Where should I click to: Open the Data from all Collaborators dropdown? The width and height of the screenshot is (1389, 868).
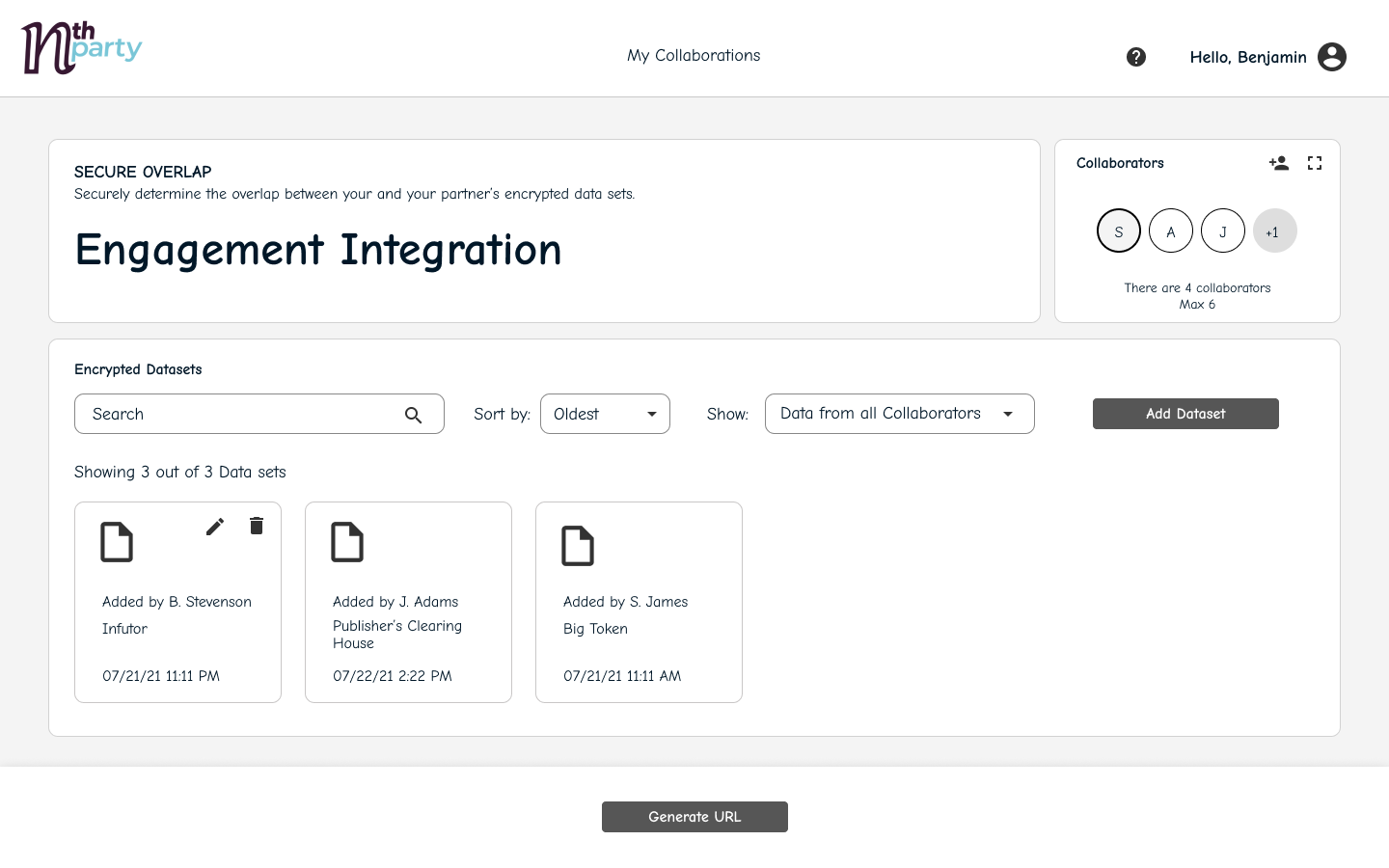point(899,414)
